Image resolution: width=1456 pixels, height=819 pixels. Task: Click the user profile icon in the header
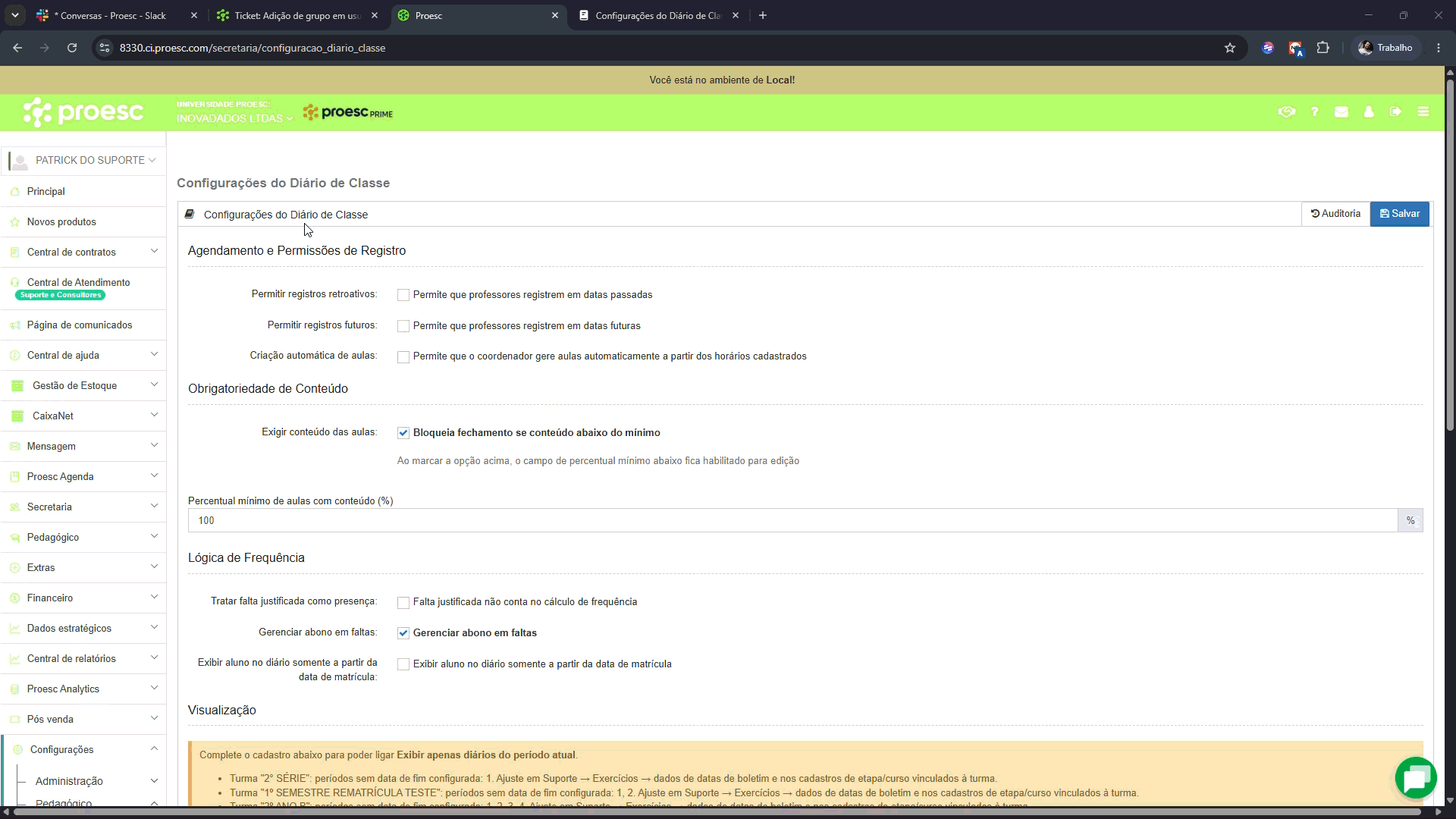1369,112
